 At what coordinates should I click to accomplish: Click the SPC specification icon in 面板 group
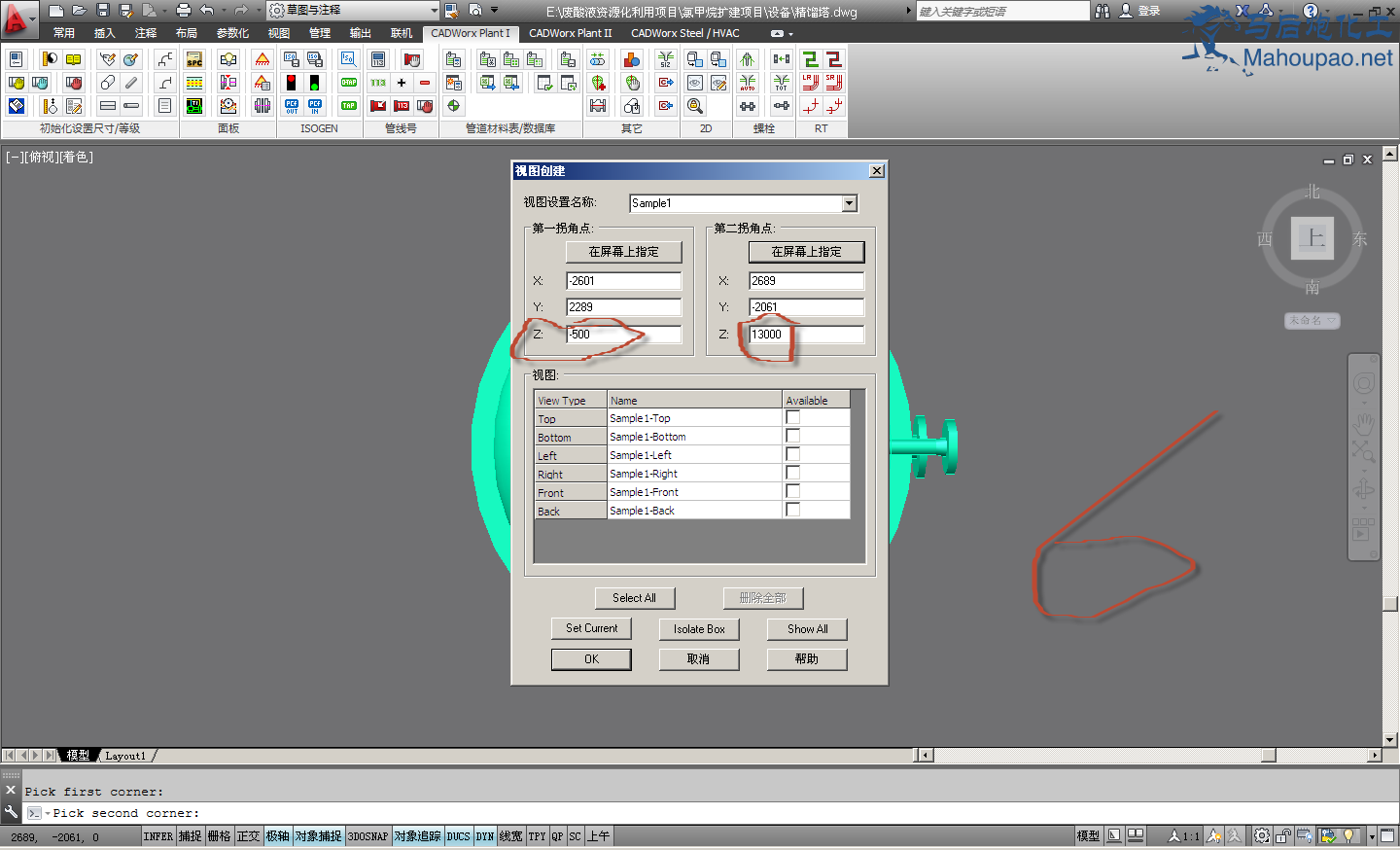[x=194, y=59]
